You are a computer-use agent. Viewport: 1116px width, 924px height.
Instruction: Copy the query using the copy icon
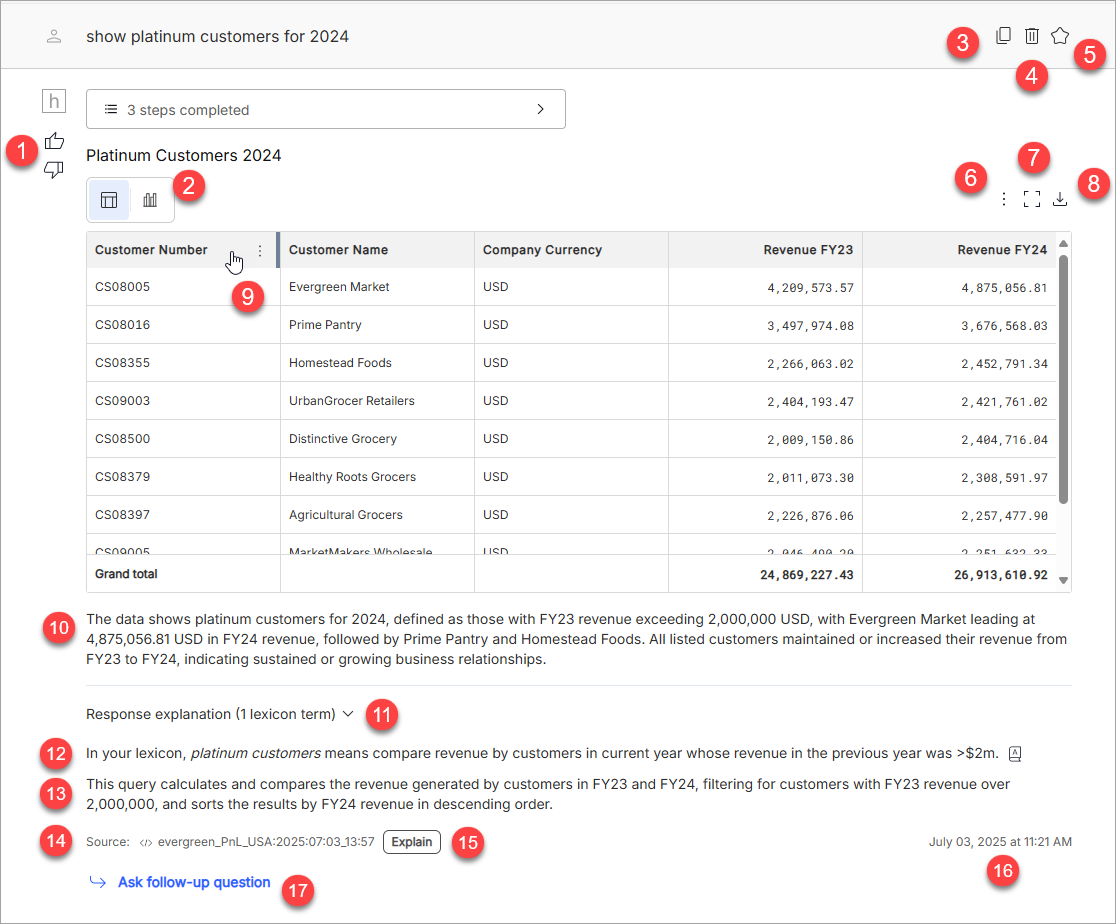tap(1003, 36)
